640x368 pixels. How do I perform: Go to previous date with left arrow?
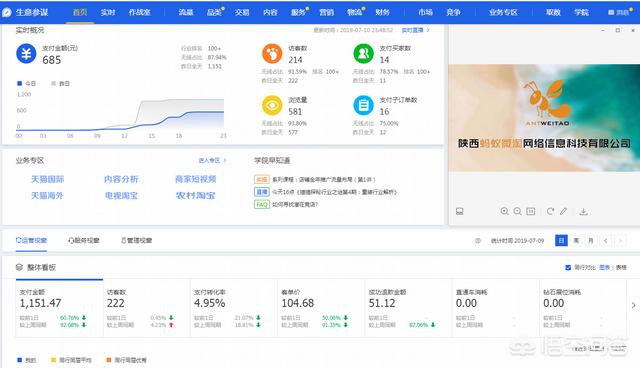tap(606, 241)
